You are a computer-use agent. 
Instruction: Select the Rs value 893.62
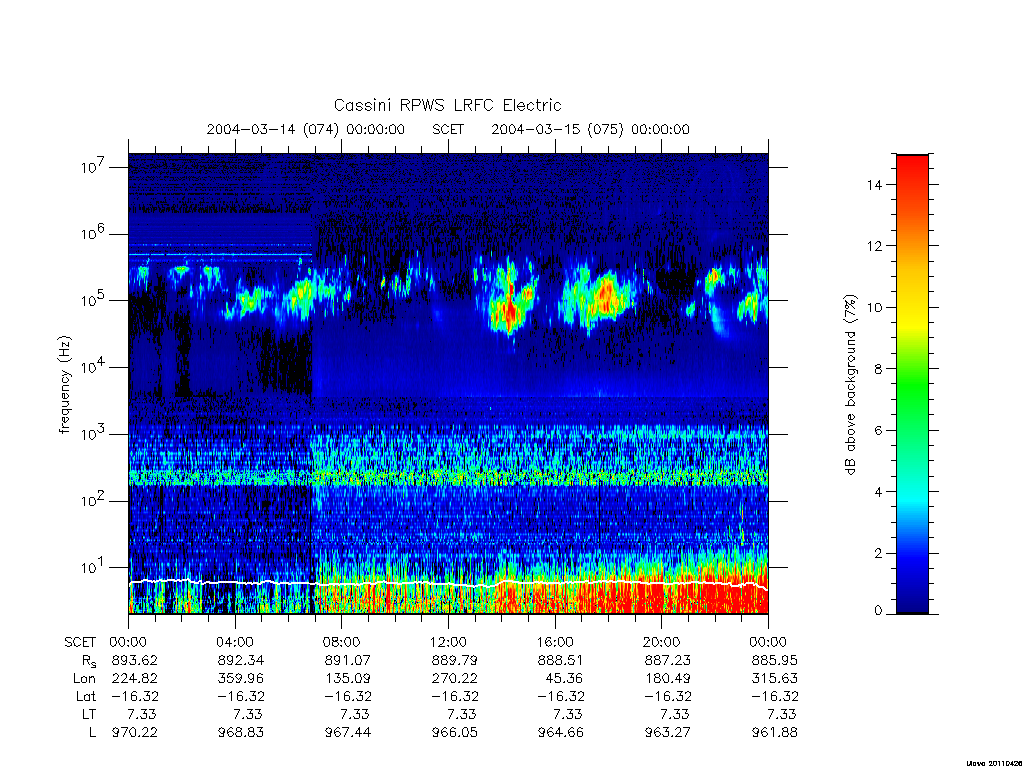[135, 660]
